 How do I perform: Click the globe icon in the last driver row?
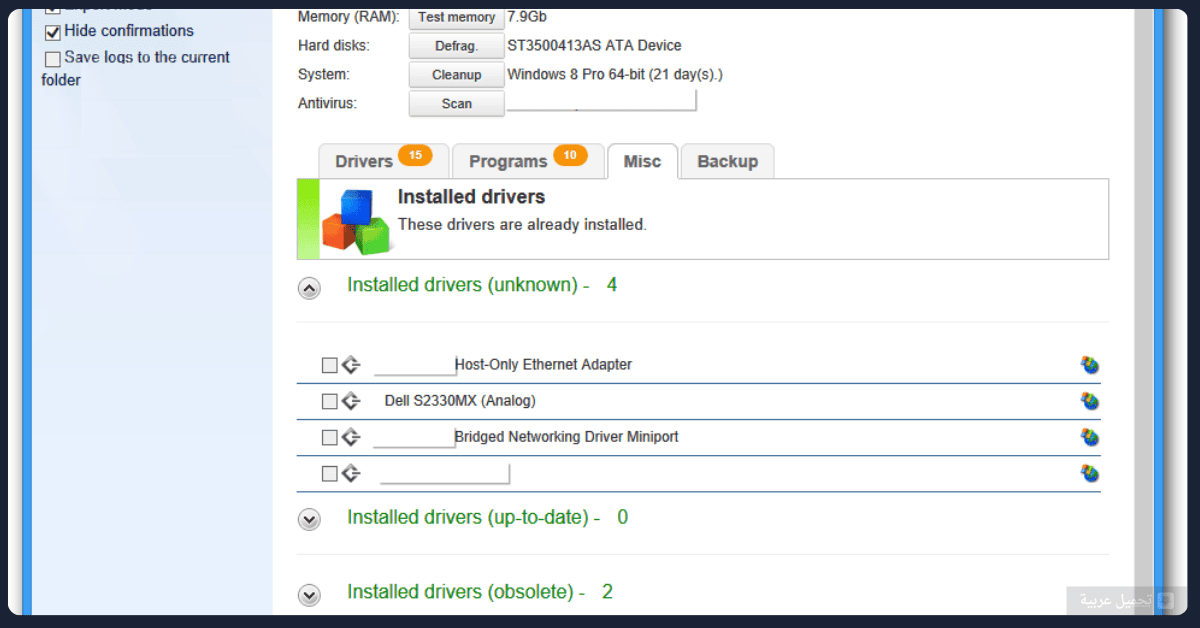tap(1089, 473)
